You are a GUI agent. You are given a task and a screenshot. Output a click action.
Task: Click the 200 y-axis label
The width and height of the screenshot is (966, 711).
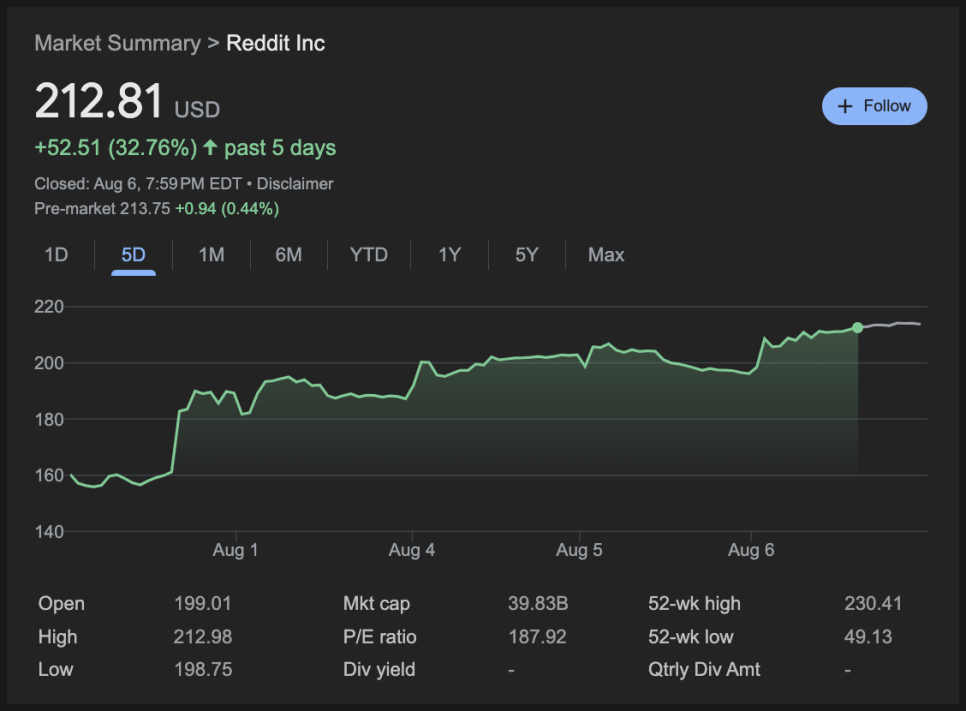point(49,363)
